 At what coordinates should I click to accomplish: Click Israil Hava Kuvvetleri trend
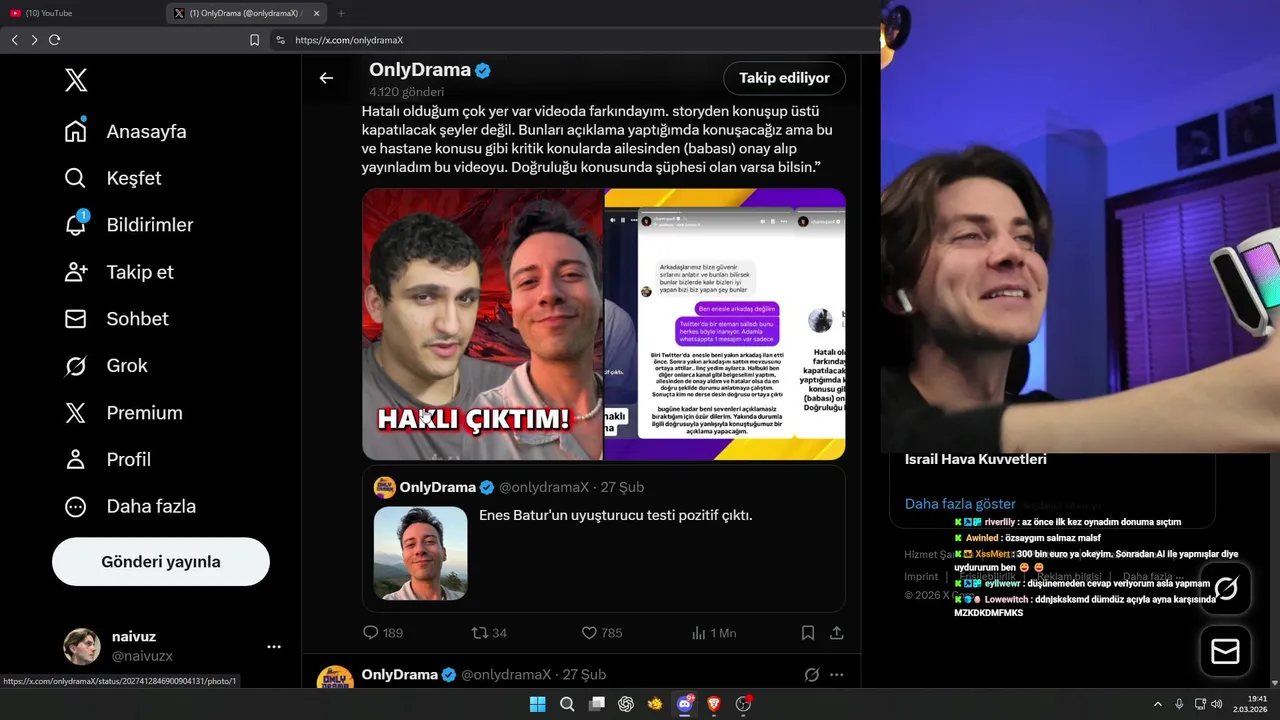pos(976,459)
